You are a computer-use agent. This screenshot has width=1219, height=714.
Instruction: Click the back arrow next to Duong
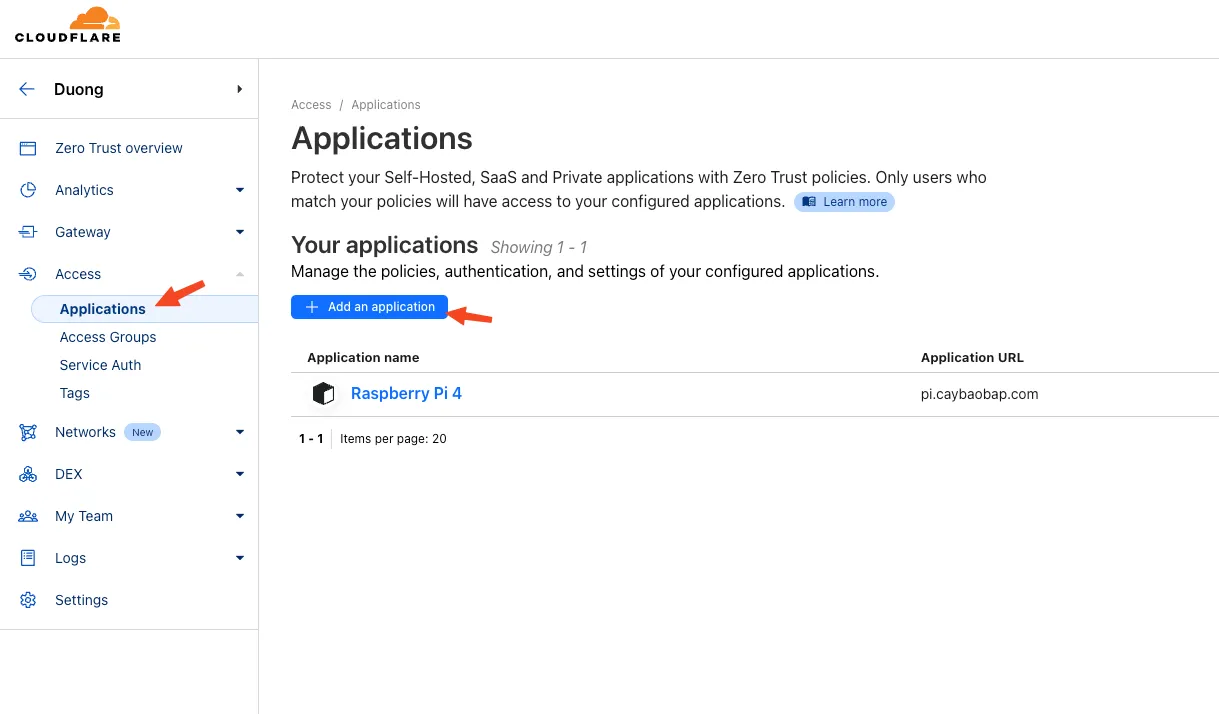26,88
